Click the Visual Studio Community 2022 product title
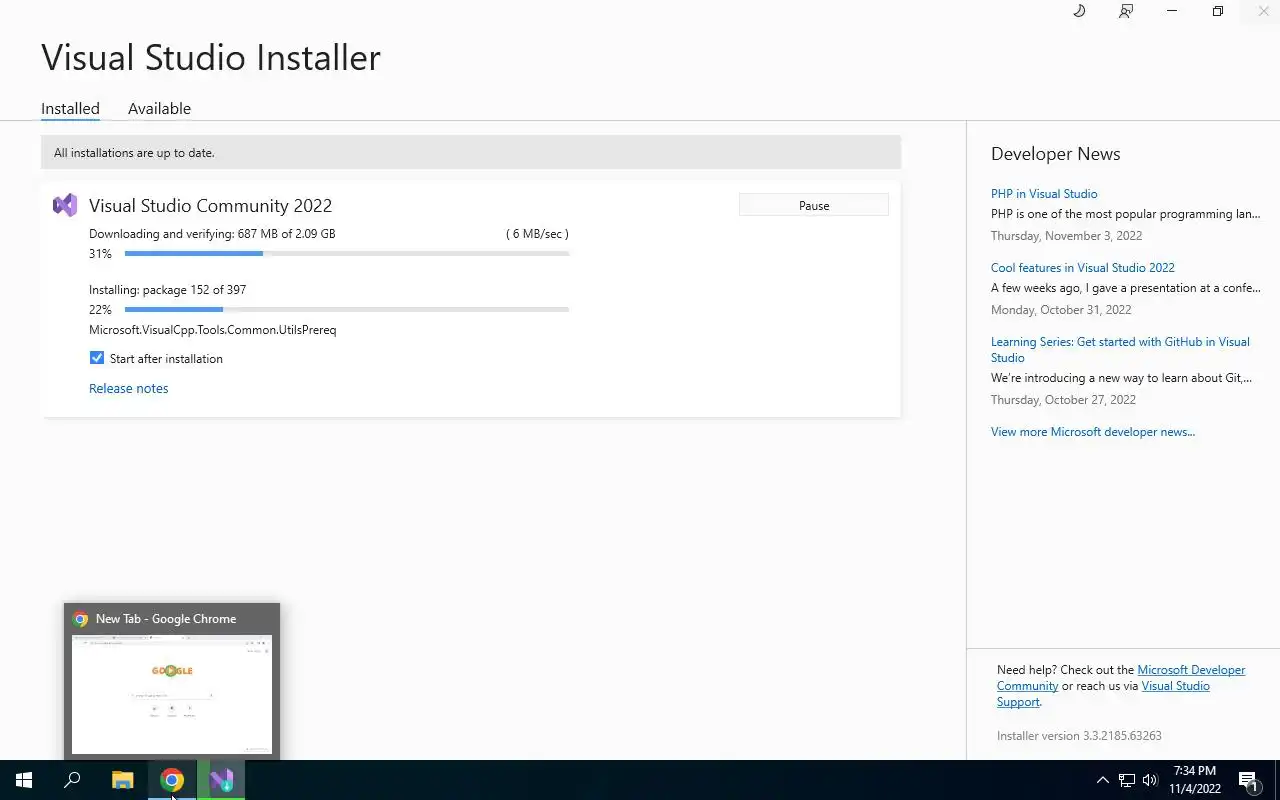 210,205
